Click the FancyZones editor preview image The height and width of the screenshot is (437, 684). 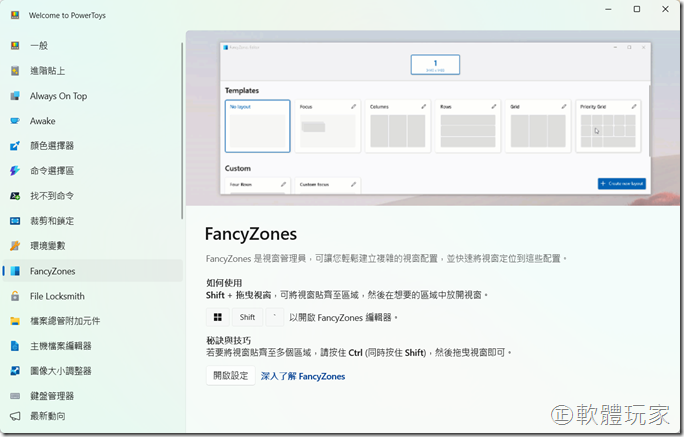tap(434, 117)
